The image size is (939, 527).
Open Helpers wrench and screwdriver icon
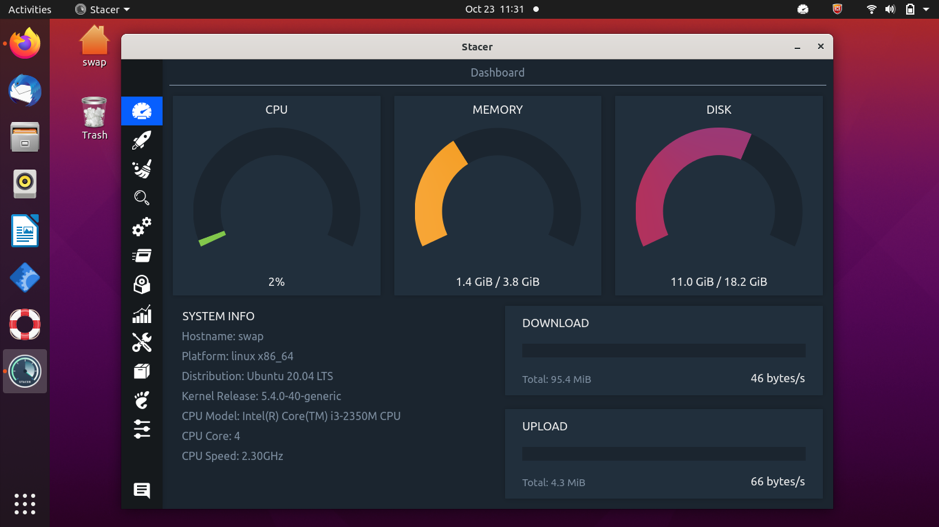pyautogui.click(x=142, y=342)
